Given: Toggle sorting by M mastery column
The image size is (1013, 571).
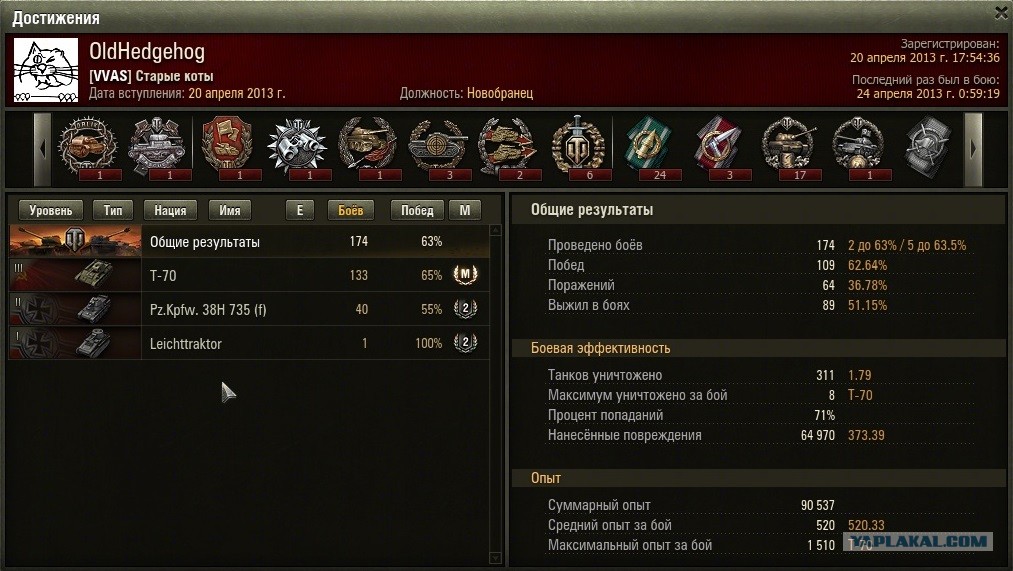Looking at the screenshot, I should [x=465, y=210].
